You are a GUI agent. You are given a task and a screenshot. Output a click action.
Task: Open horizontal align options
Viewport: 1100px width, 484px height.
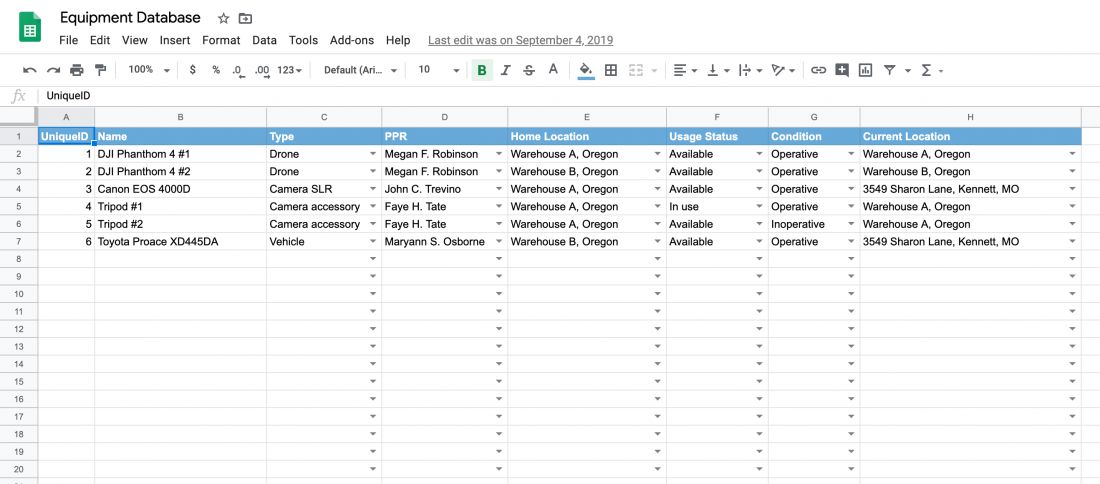tap(685, 70)
